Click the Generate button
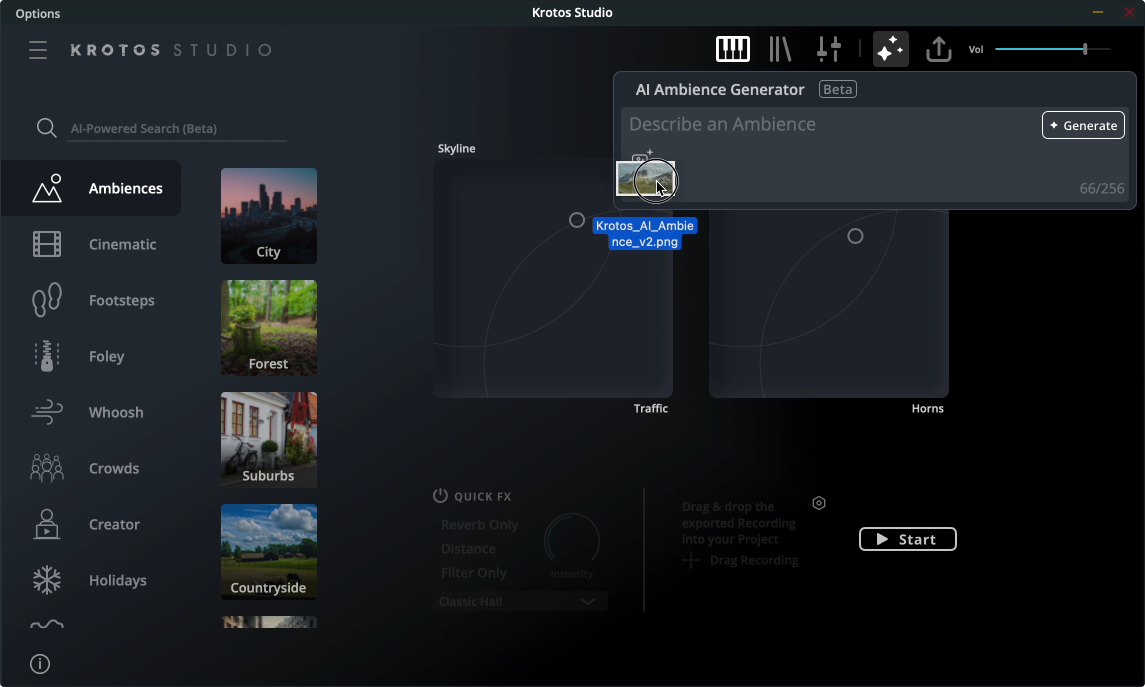Screen dimensions: 1145x687 tap(1083, 125)
